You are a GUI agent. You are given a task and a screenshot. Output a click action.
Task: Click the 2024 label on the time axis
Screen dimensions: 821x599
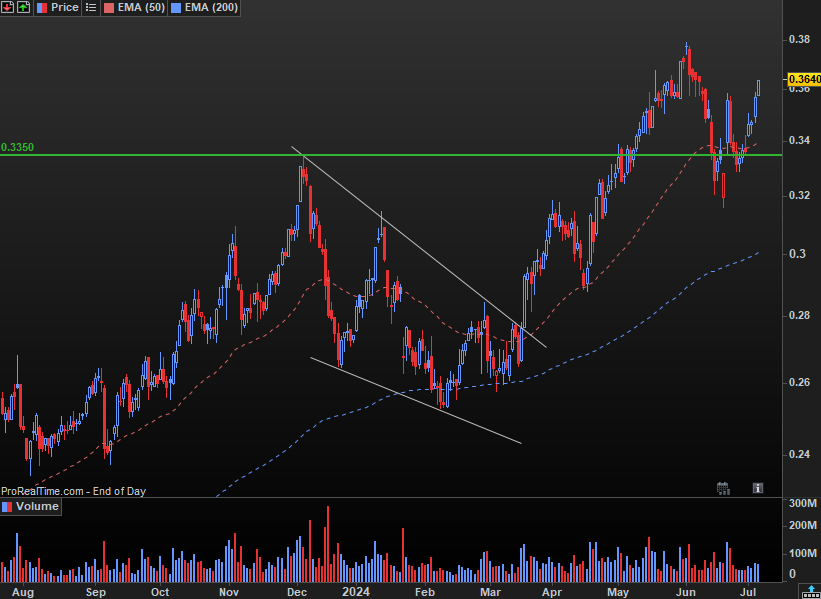click(356, 592)
